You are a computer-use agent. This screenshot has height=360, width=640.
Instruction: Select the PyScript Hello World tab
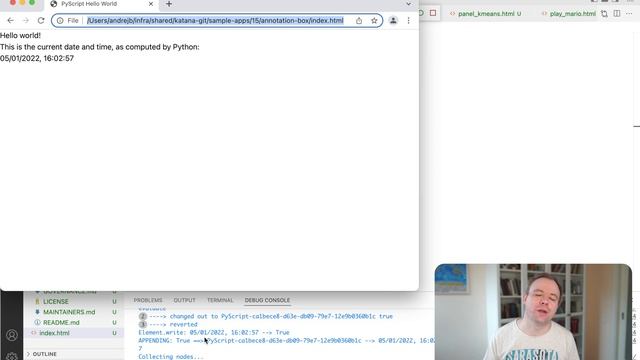click(102, 4)
